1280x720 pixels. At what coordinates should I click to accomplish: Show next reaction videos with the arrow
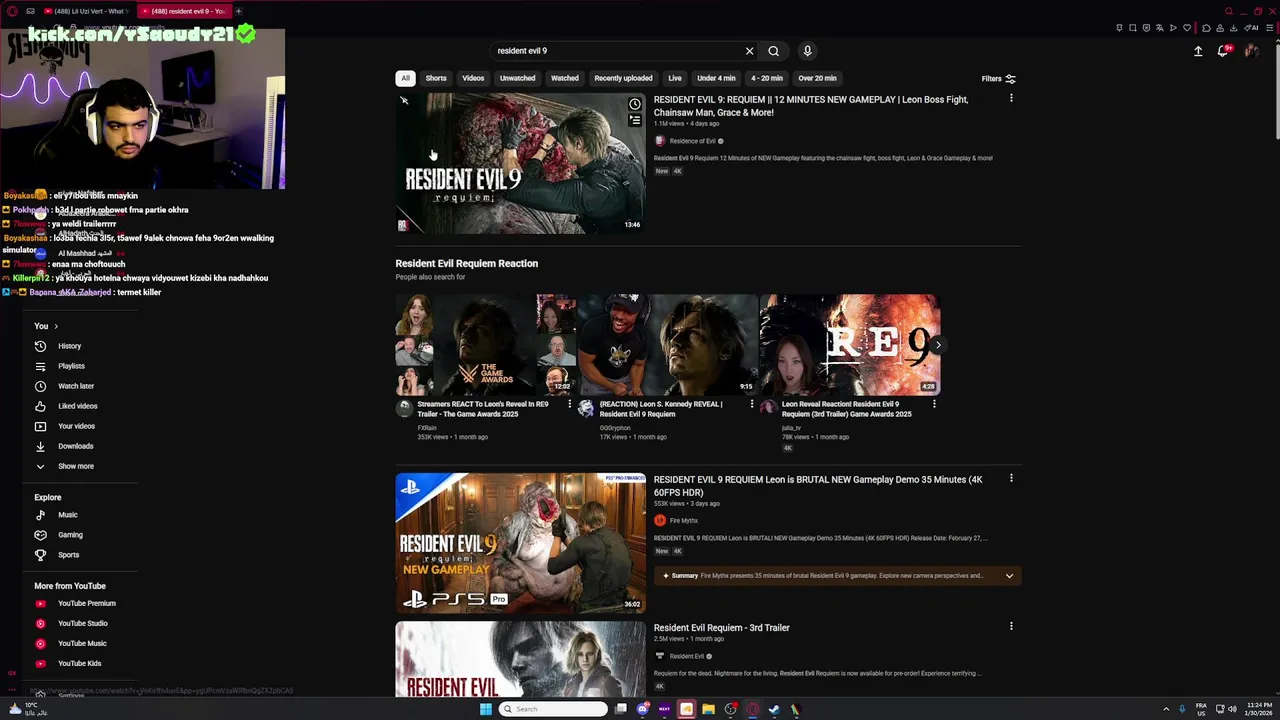(x=937, y=345)
